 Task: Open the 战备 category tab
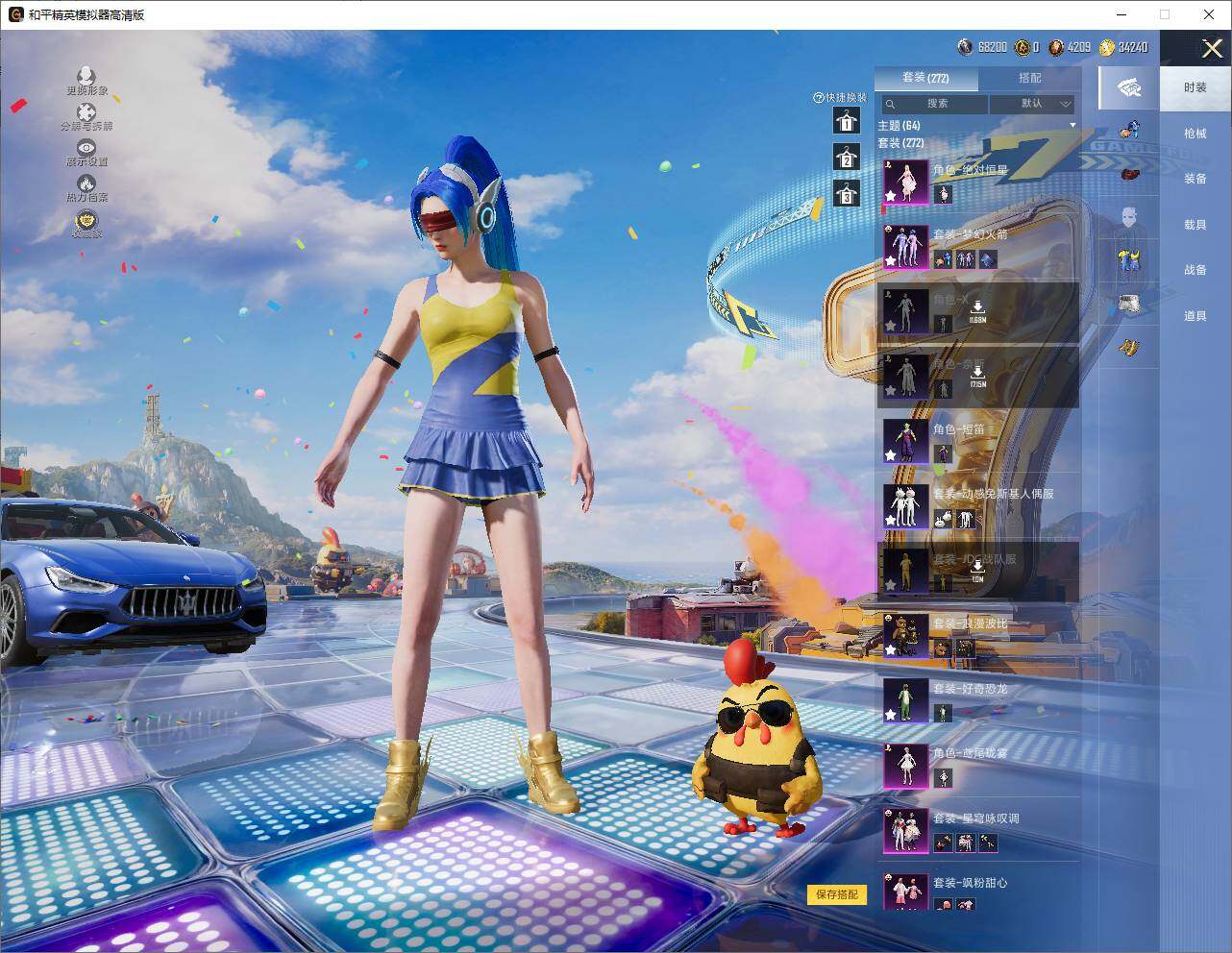point(1195,270)
